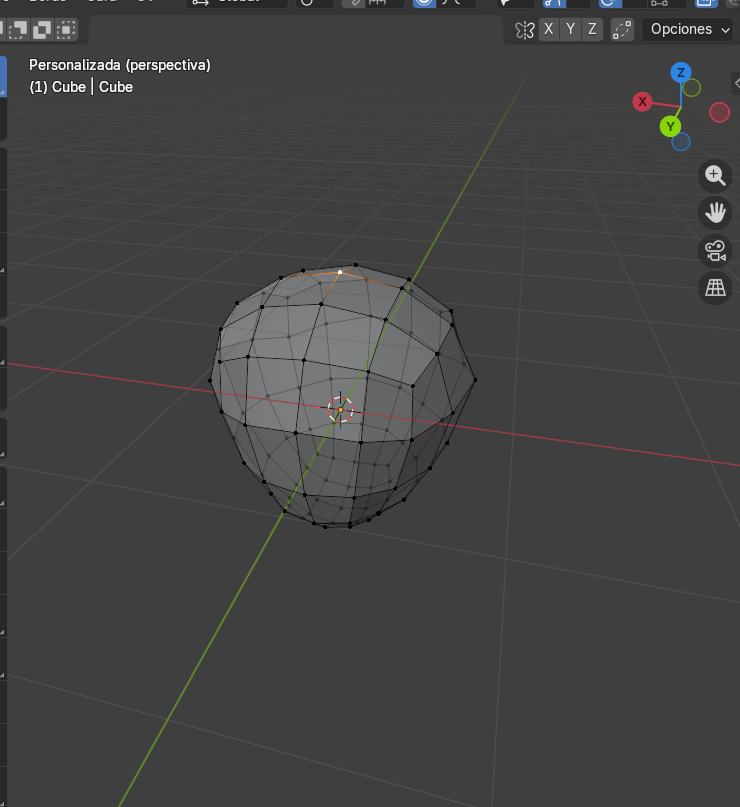Switch to camera view using camera icon
The width and height of the screenshot is (740, 807).
[x=715, y=250]
